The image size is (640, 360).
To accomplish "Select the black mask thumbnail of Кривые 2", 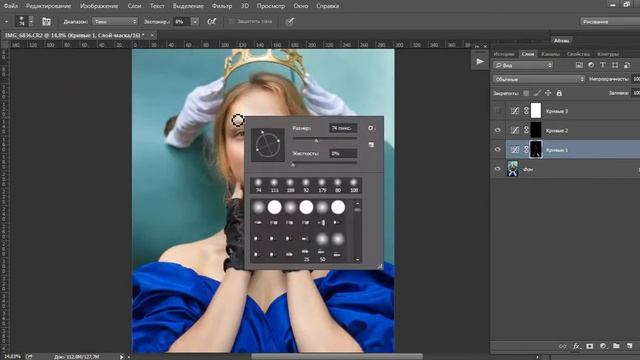I will tap(536, 130).
